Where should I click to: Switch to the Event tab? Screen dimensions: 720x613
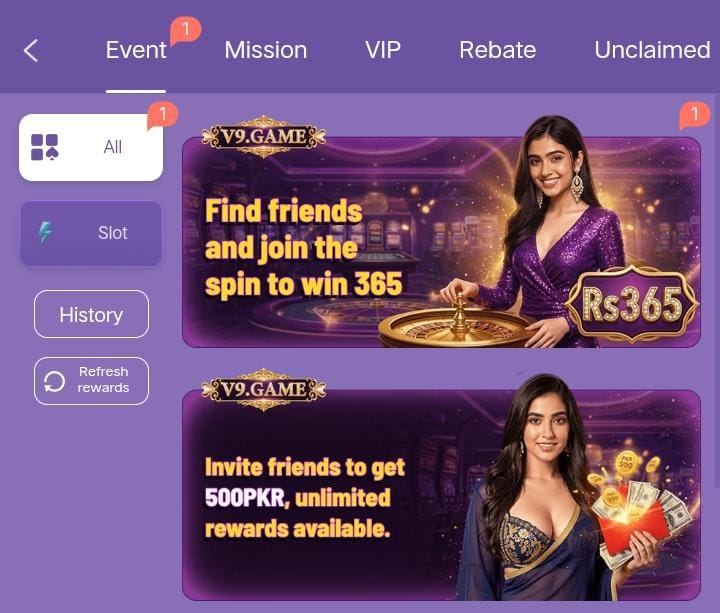click(x=136, y=50)
